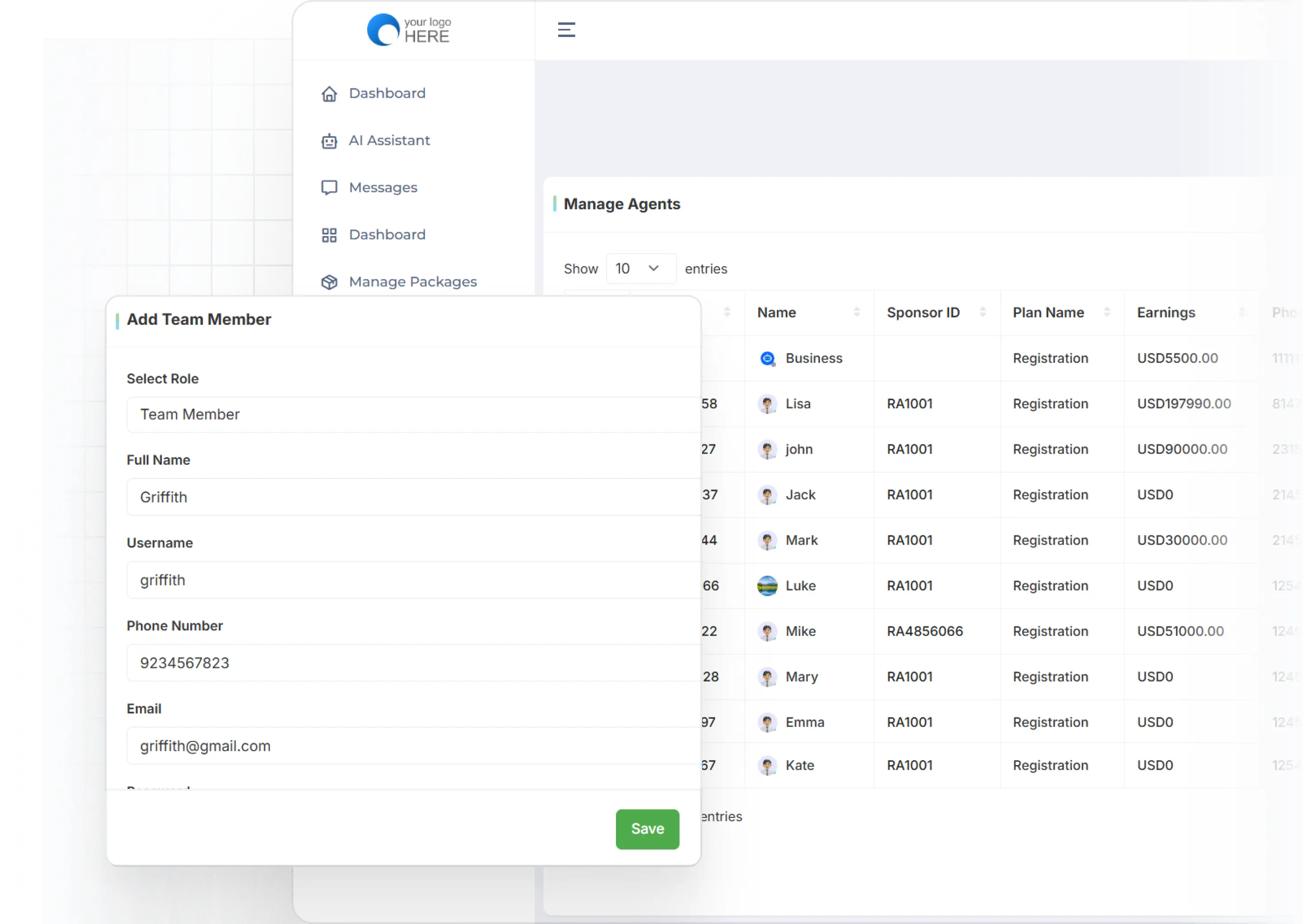
Task: Click the Plan Name column header
Action: (1048, 312)
